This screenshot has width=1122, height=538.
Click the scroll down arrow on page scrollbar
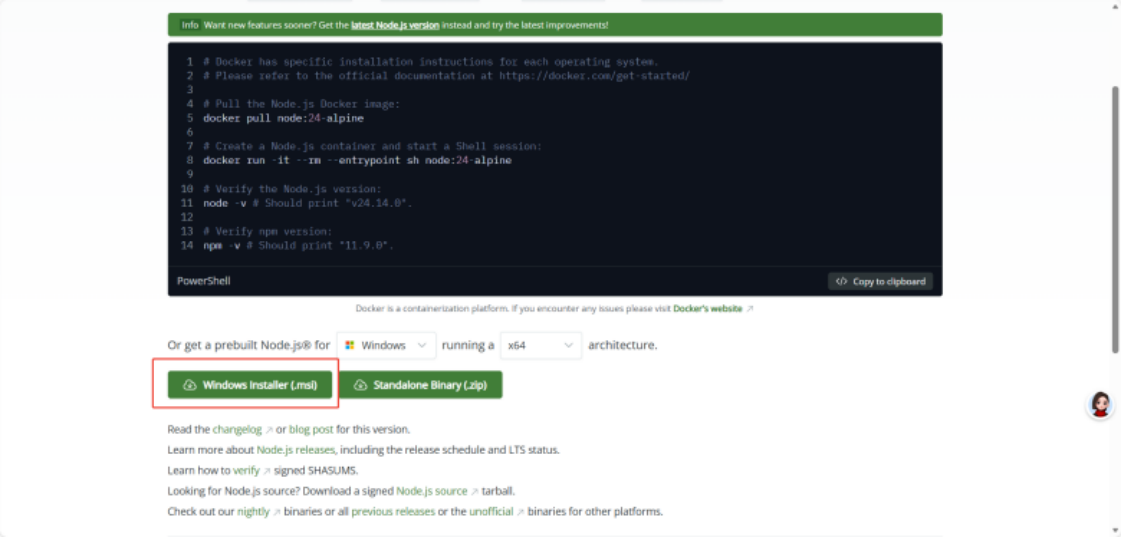(1115, 530)
